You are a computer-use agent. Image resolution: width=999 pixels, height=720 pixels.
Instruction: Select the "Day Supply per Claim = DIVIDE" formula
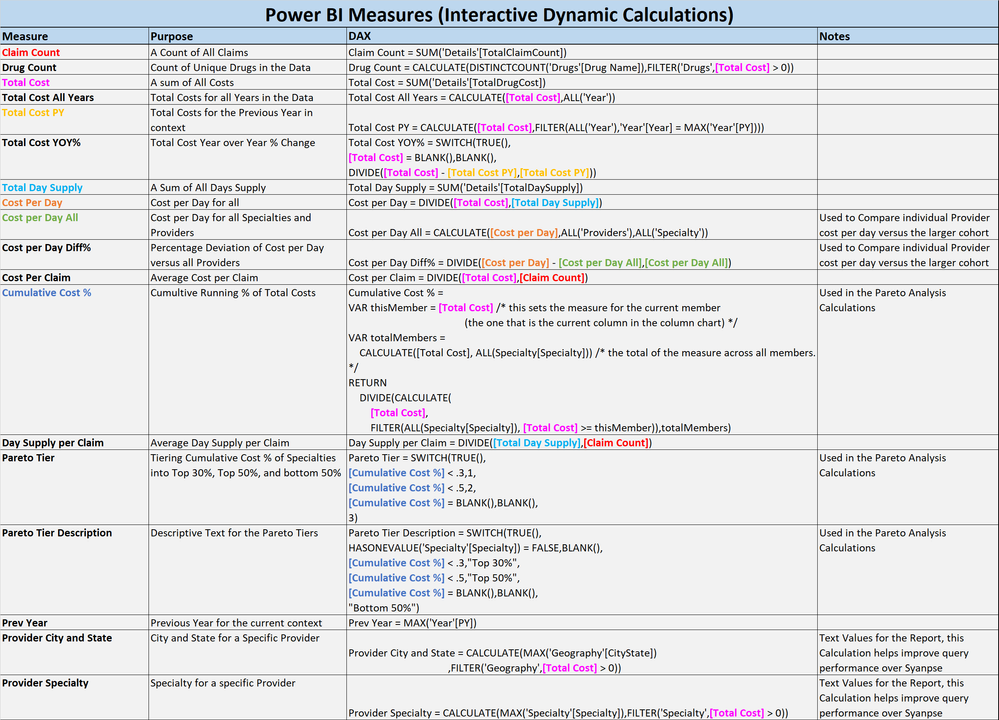(x=582, y=443)
